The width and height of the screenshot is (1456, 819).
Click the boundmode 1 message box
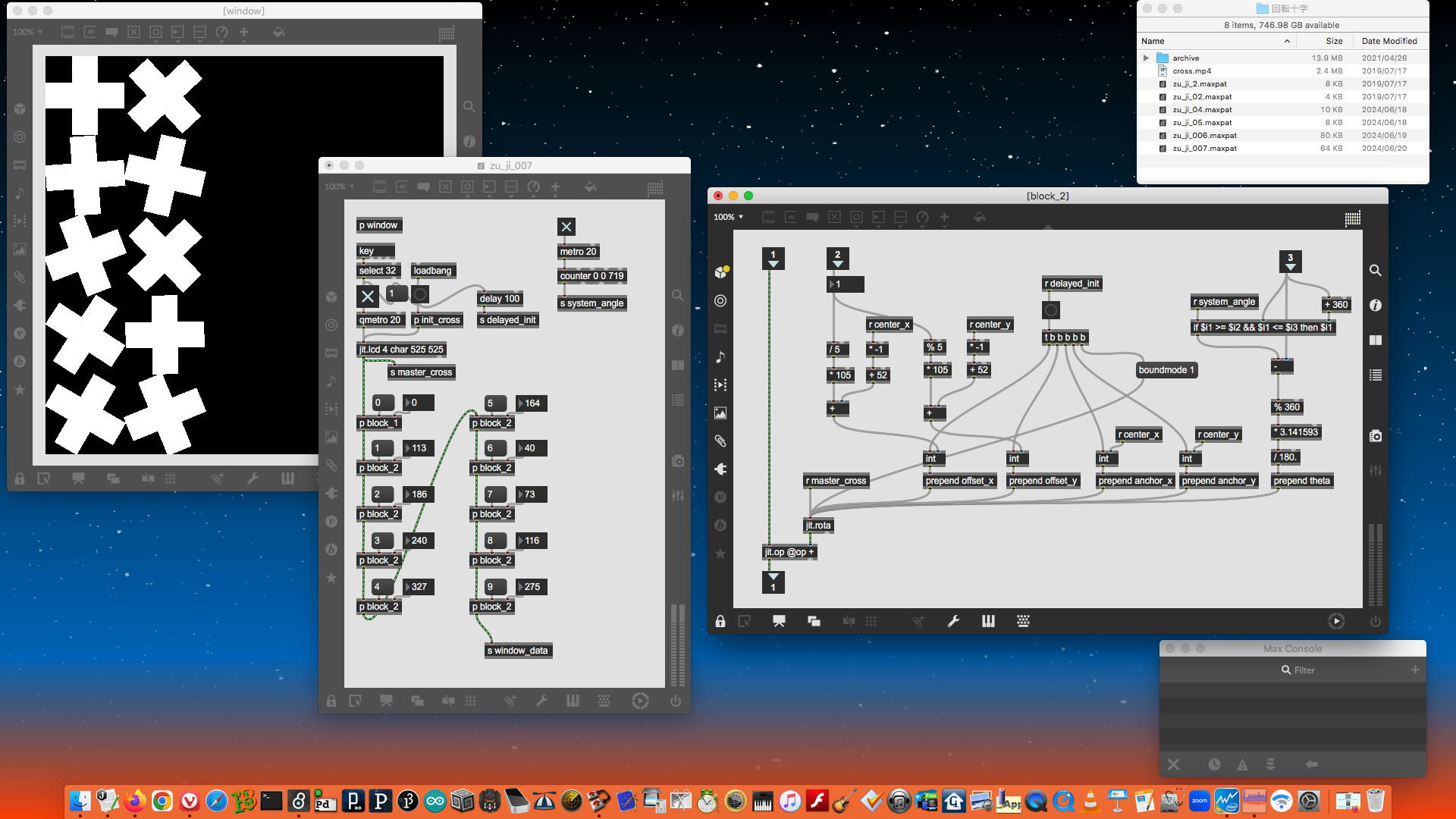[1166, 370]
